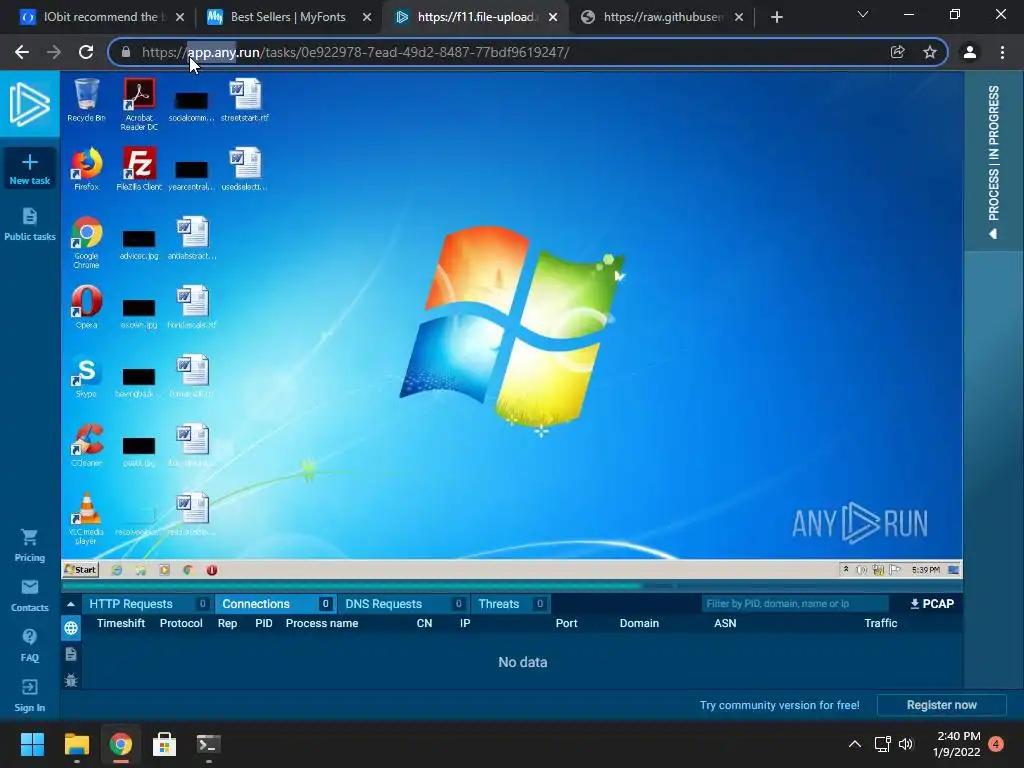This screenshot has width=1024, height=768.
Task: Click Acrobat Reader DC desktop icon
Action: (x=139, y=104)
